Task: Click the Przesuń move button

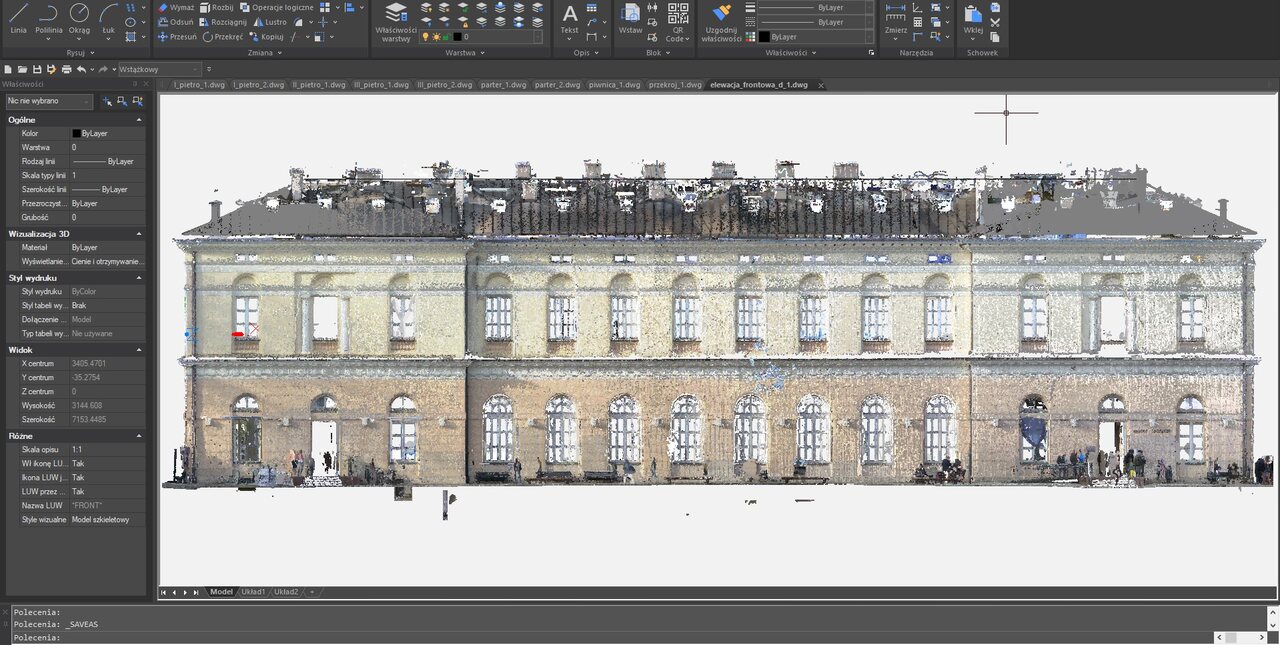Action: click(177, 36)
